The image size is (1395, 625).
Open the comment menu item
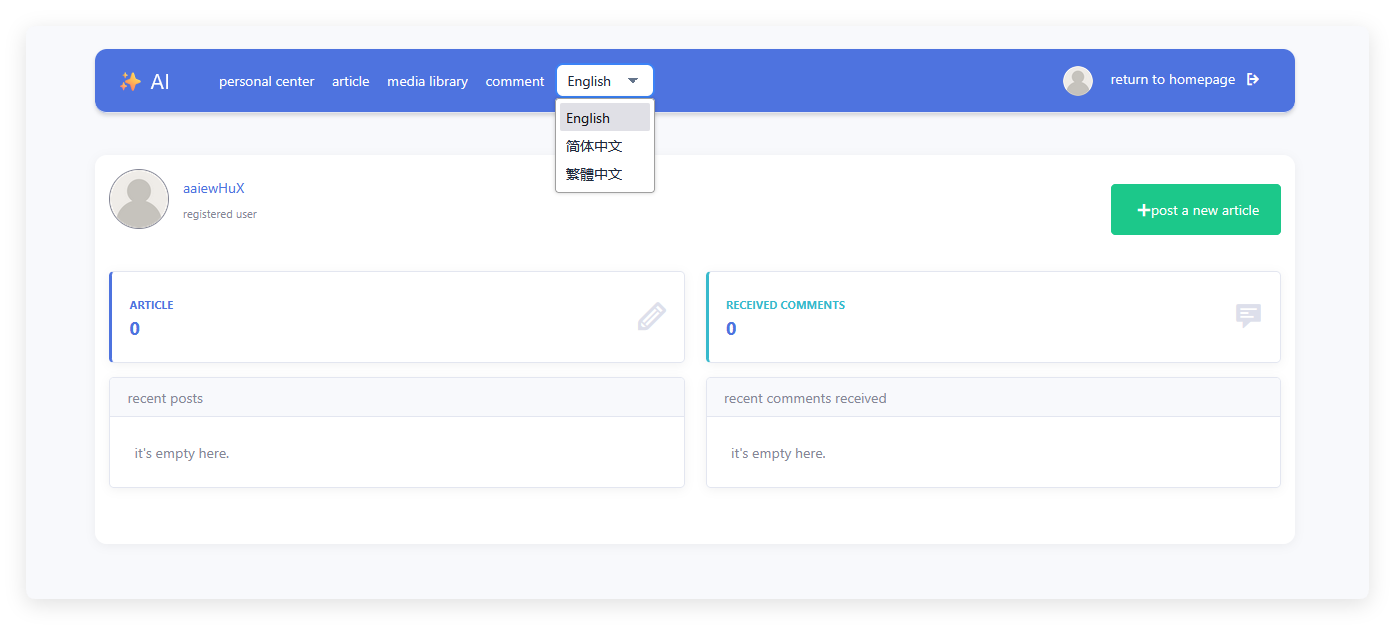tap(515, 81)
